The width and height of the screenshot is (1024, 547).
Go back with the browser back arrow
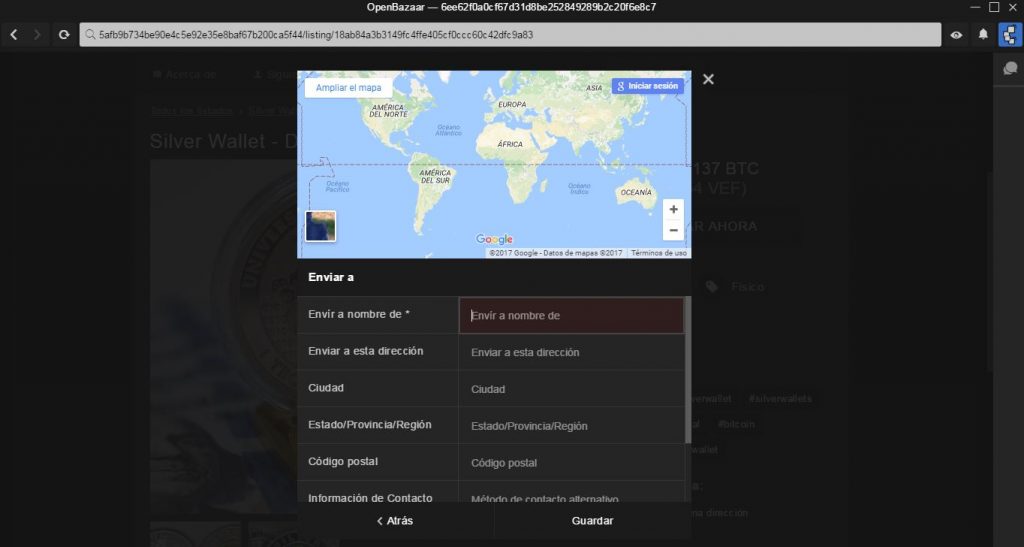click(x=14, y=35)
